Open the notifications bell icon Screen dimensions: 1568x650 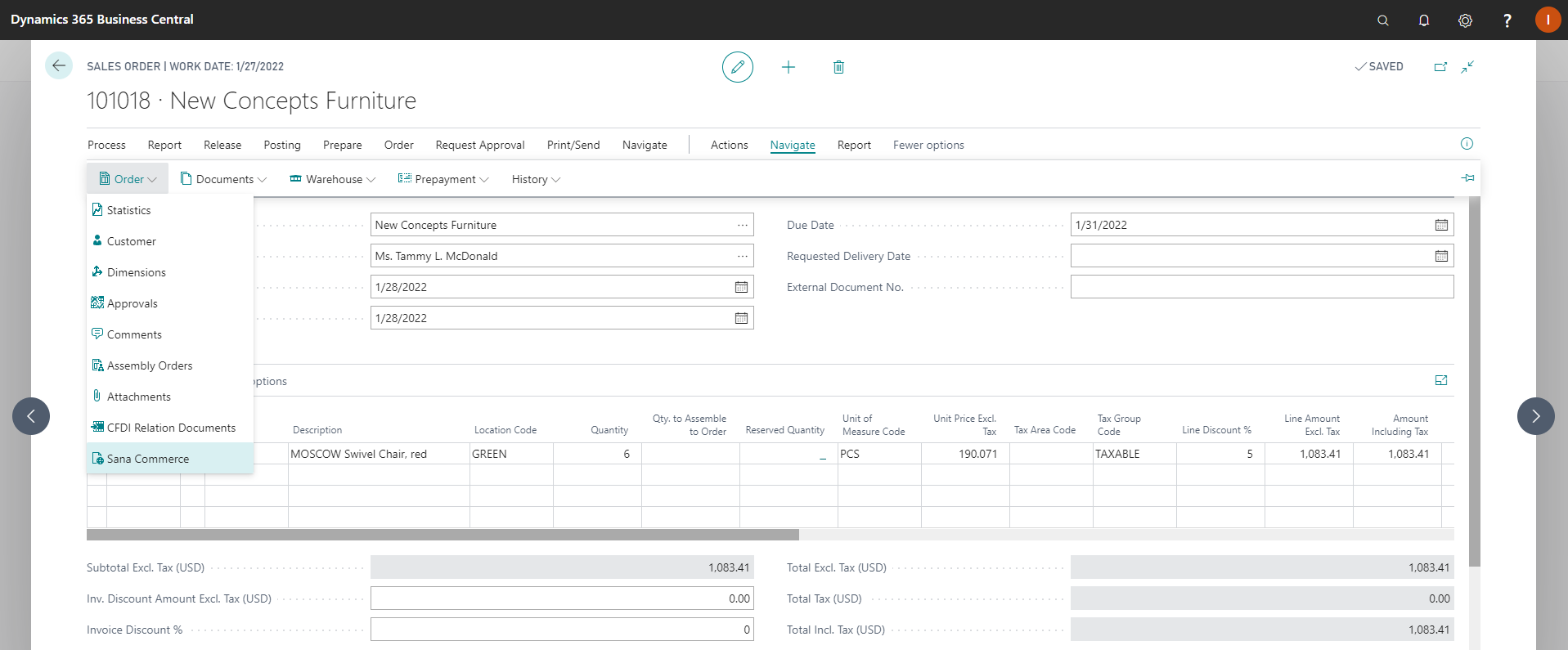tap(1424, 20)
